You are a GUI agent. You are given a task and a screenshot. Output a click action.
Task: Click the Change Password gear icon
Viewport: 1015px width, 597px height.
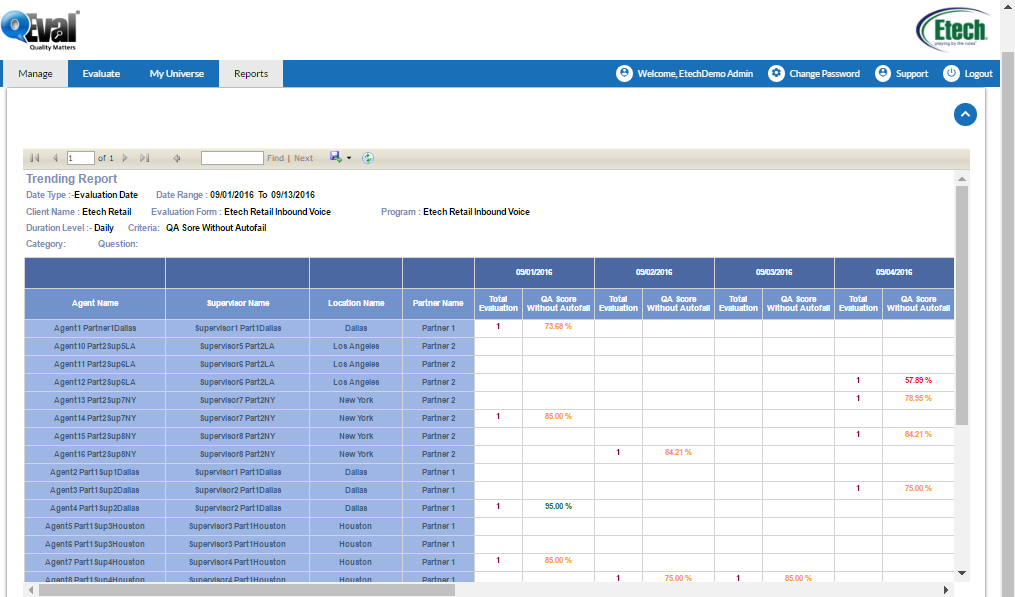pos(776,74)
